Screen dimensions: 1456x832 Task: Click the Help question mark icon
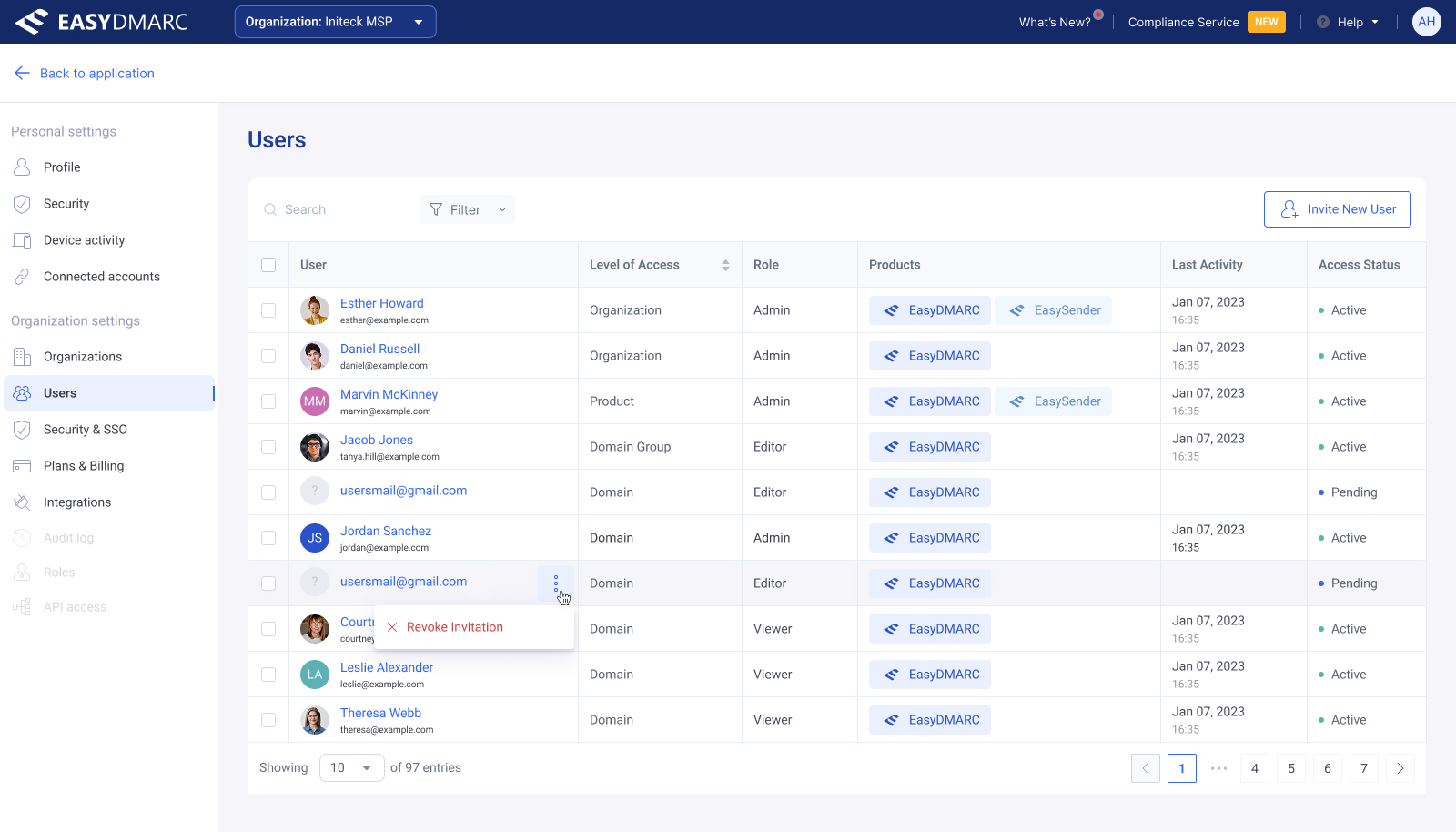coord(1323,22)
